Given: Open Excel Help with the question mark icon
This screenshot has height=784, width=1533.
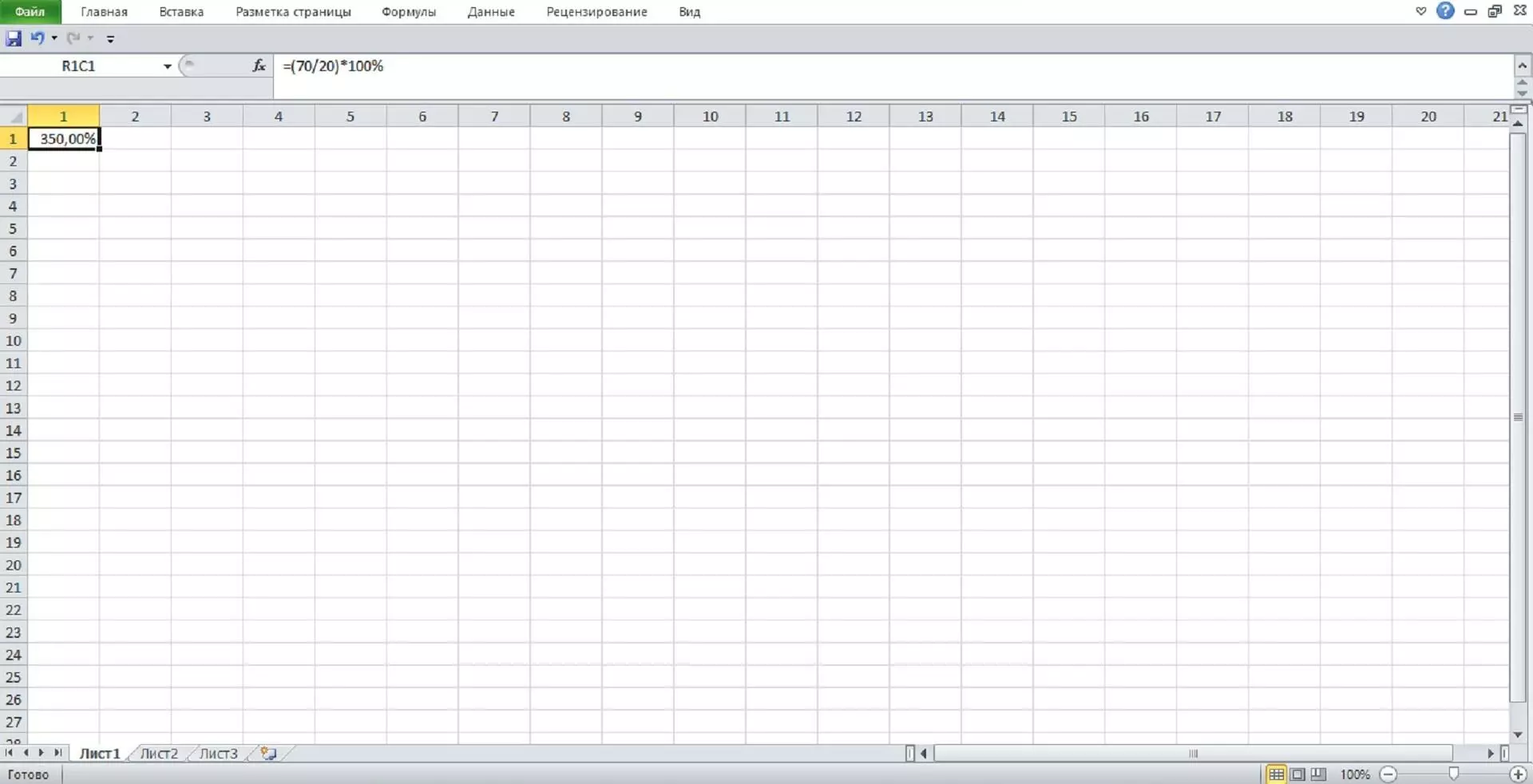Looking at the screenshot, I should (1445, 11).
